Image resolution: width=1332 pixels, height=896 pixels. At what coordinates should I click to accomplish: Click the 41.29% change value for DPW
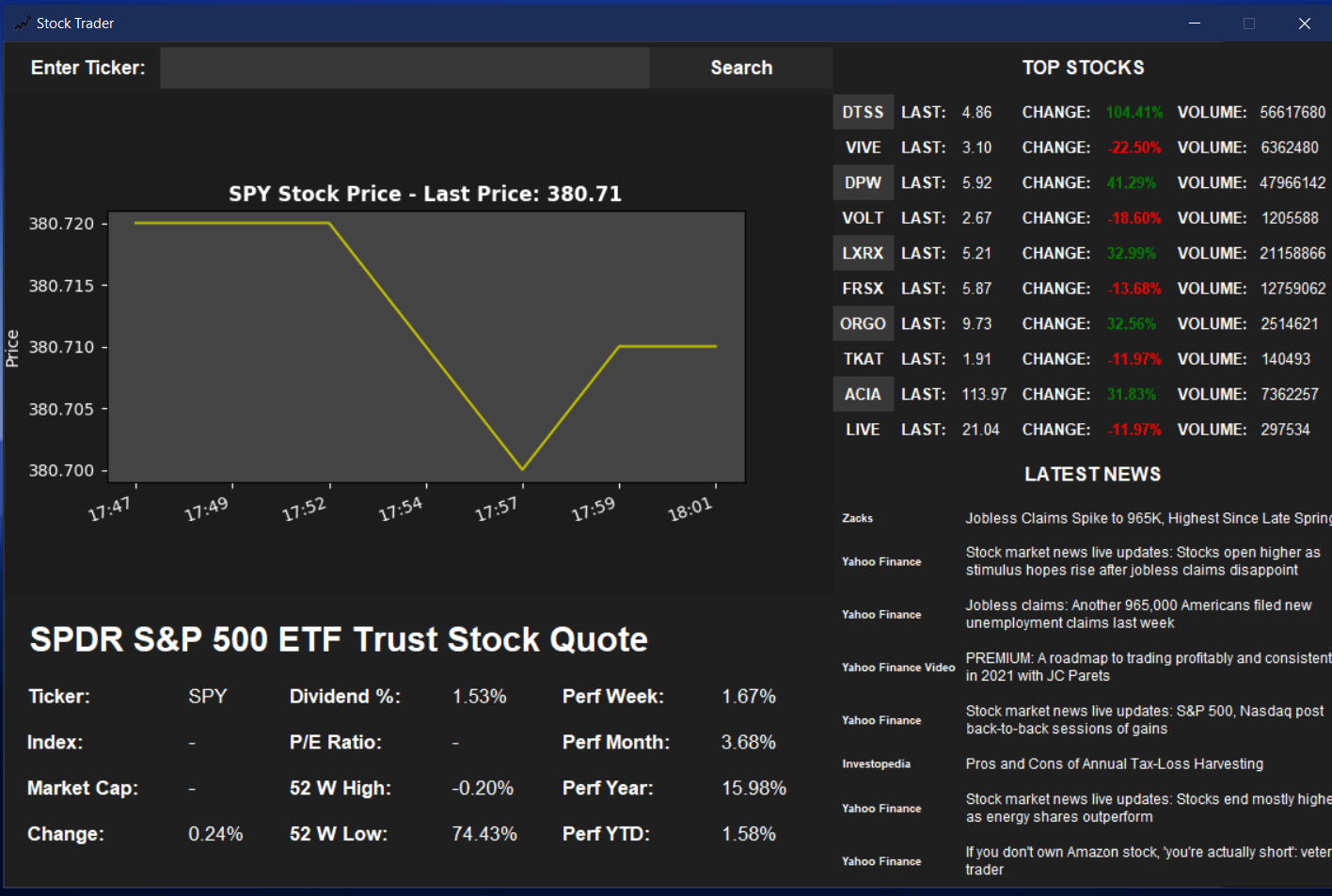coord(1132,182)
